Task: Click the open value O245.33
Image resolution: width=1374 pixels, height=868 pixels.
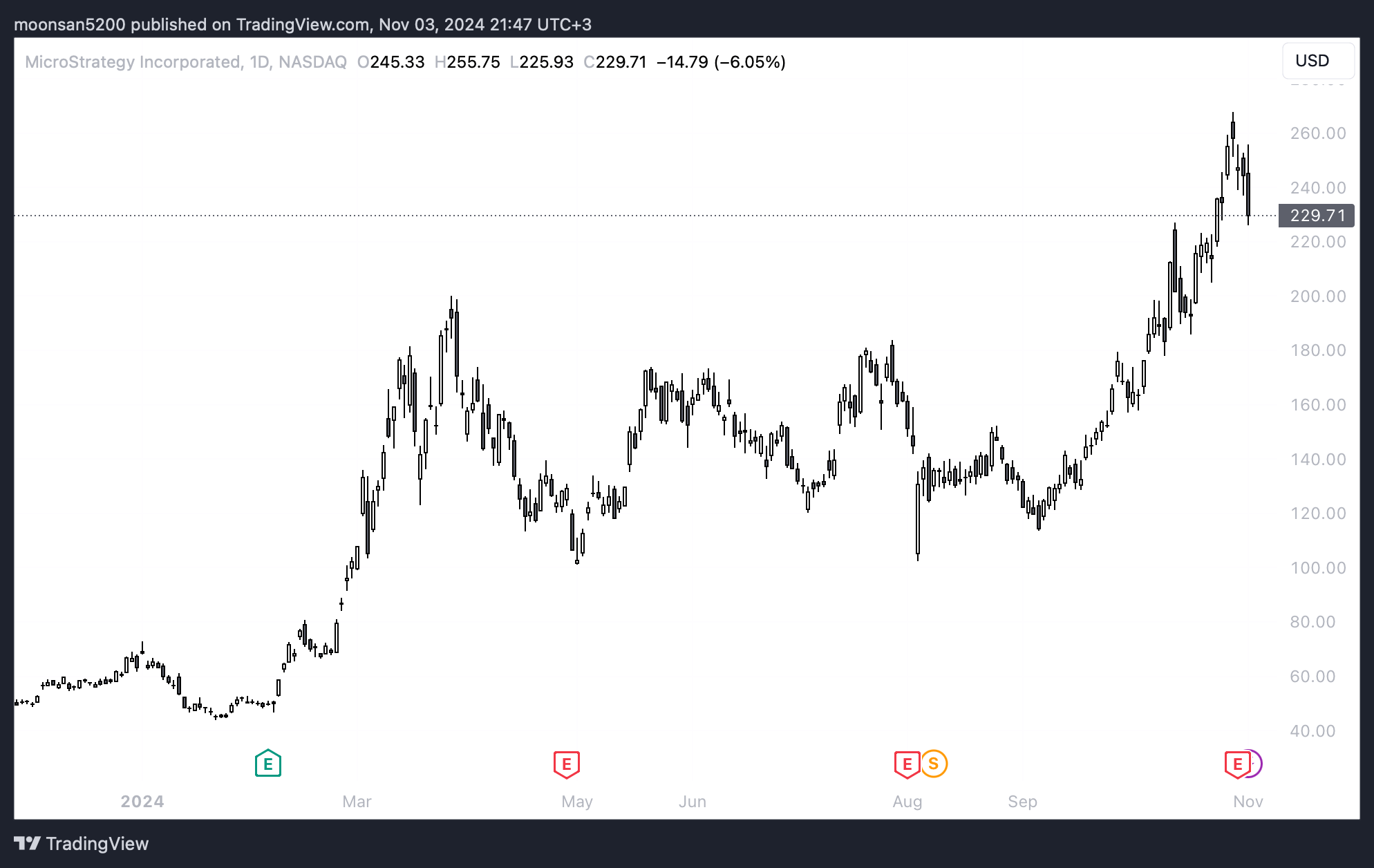Action: pyautogui.click(x=391, y=62)
